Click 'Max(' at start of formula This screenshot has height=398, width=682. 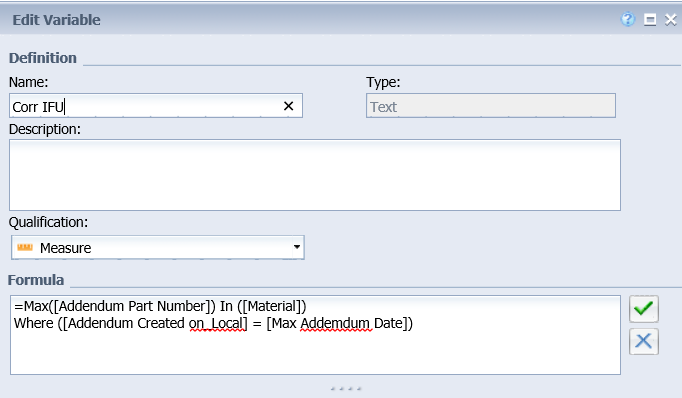pyautogui.click(x=38, y=306)
